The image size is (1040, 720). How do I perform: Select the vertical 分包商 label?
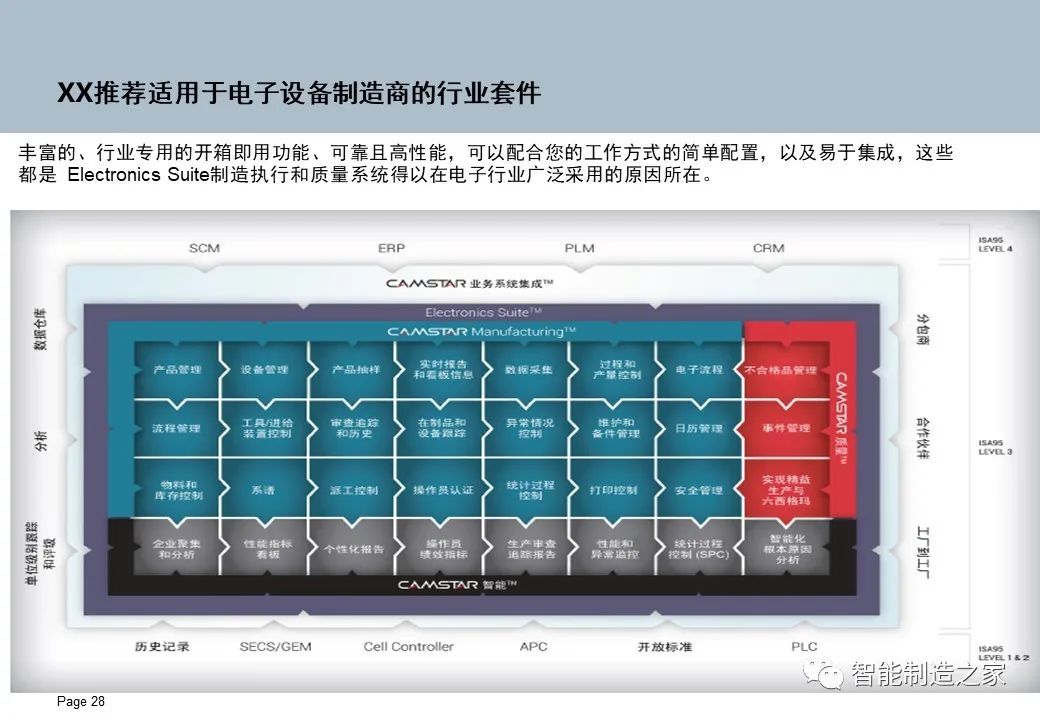pos(923,330)
